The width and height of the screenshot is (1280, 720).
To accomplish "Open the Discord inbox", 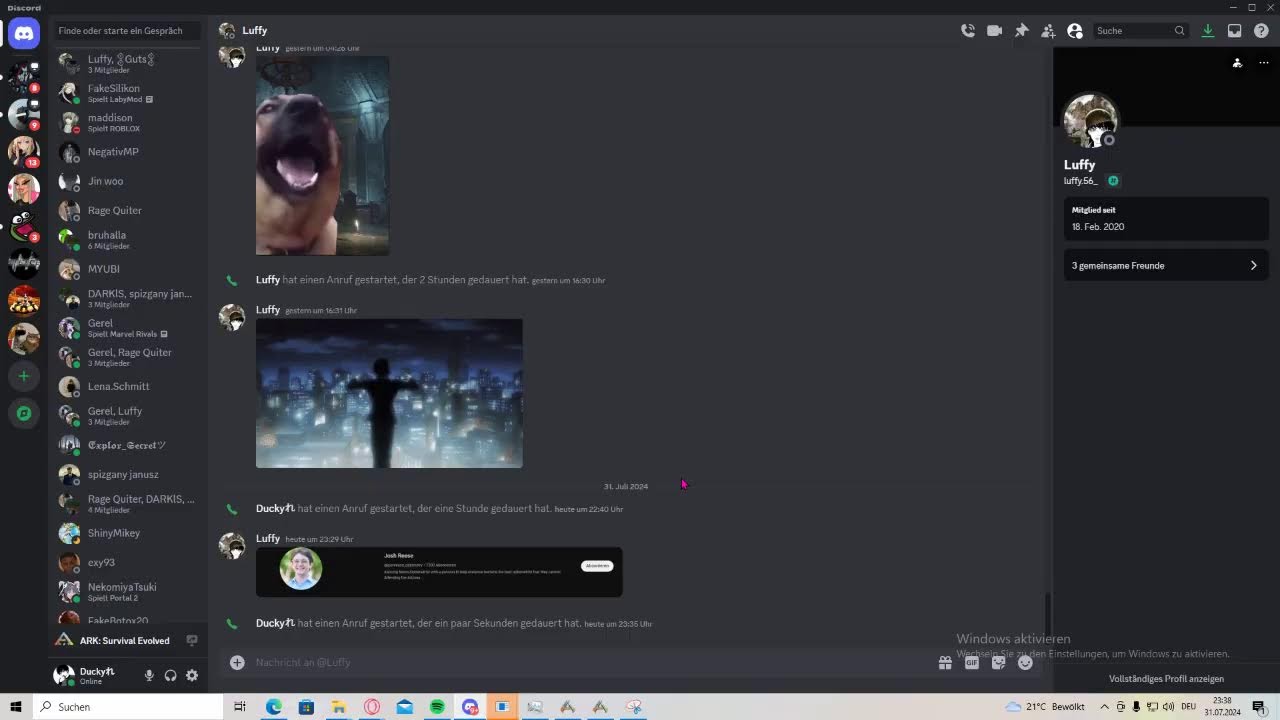I will (x=1235, y=31).
